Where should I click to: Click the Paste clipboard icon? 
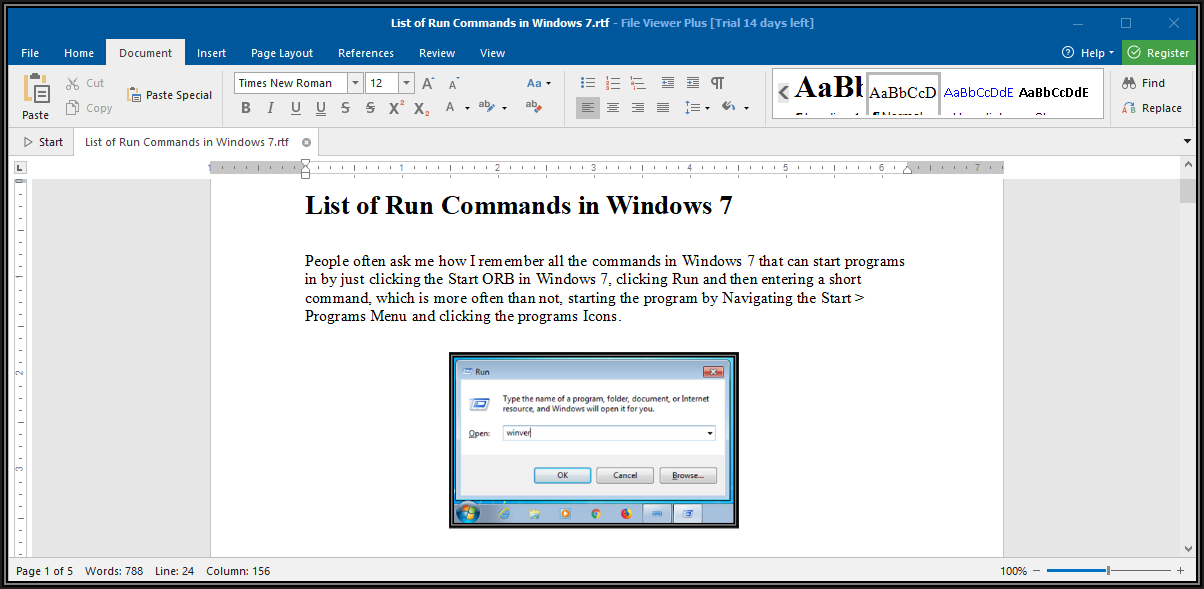coord(36,90)
